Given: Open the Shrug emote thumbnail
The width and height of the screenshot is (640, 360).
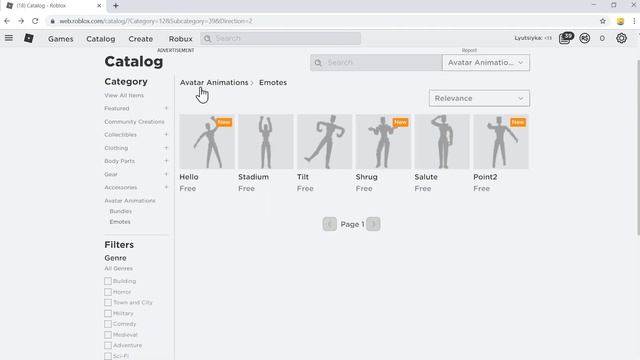Looking at the screenshot, I should tap(383, 141).
